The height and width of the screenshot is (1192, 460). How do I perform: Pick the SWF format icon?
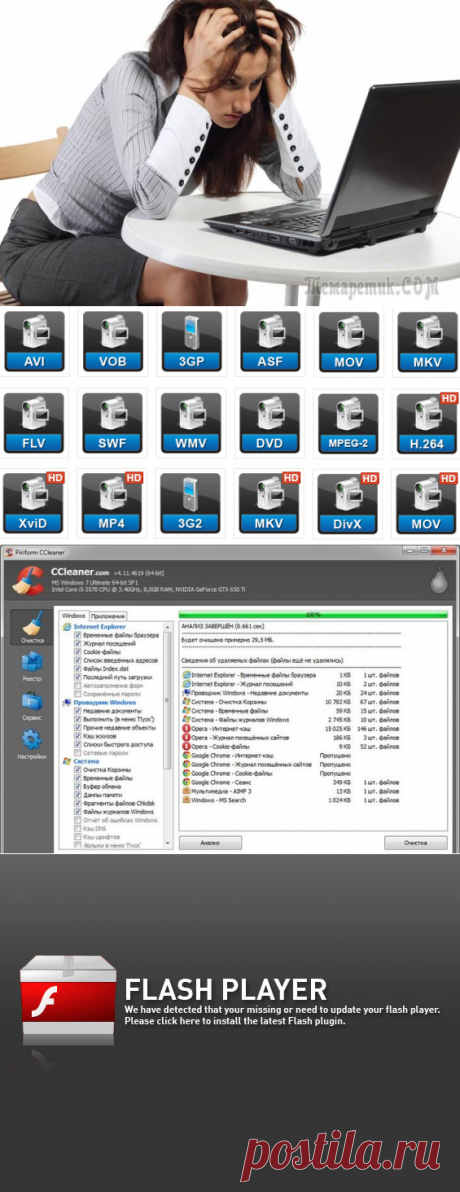(113, 423)
